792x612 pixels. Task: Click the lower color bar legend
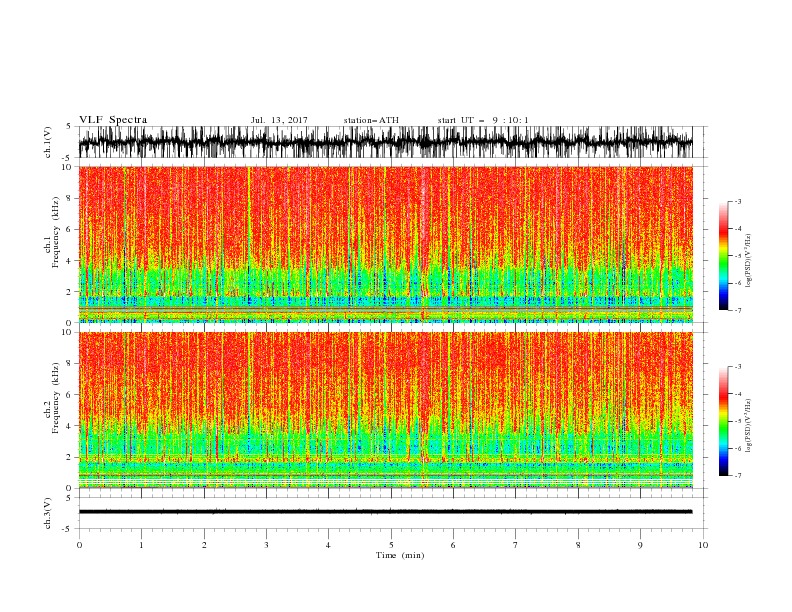click(723, 421)
